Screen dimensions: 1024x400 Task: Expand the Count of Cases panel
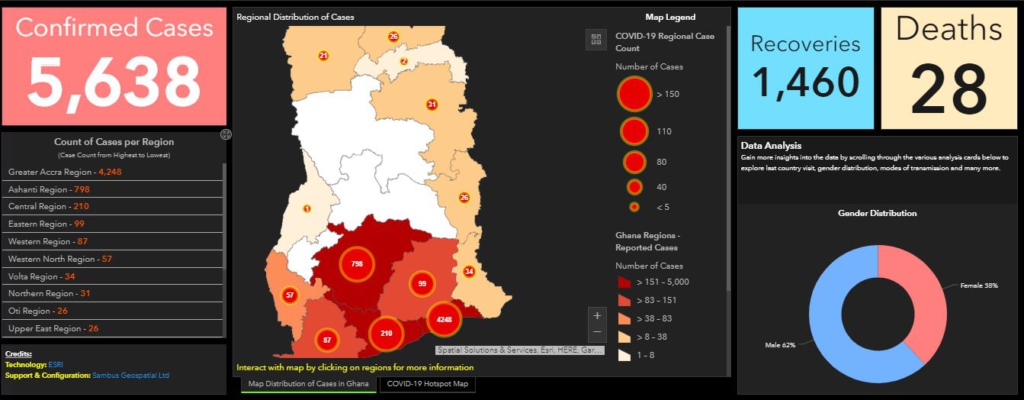point(226,135)
